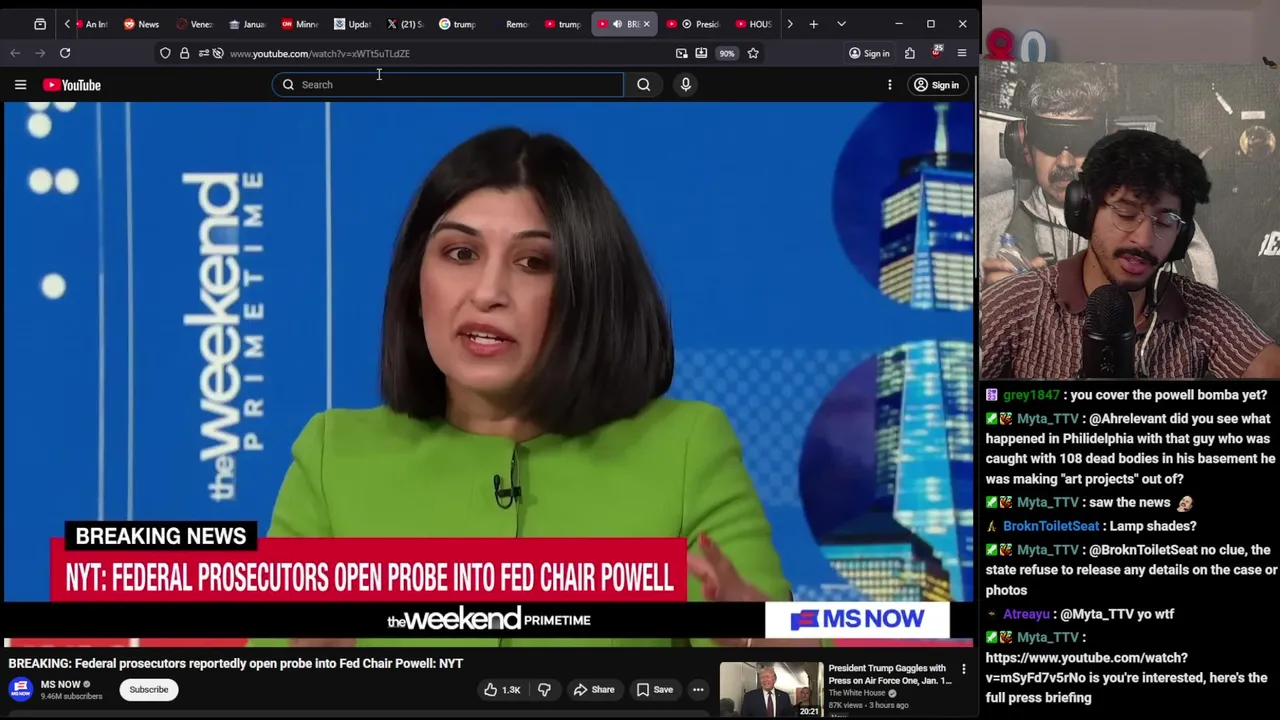Image resolution: width=1280 pixels, height=720 pixels.
Task: Click the autoplay blocked icon in address bar
Action: (218, 53)
